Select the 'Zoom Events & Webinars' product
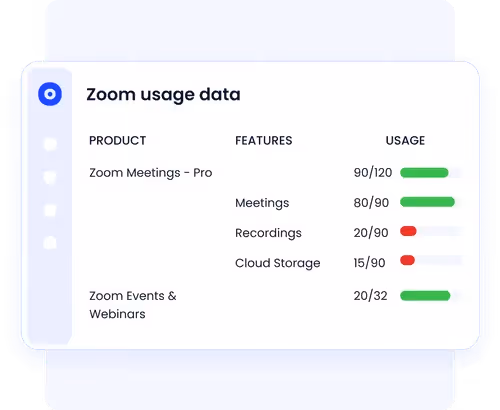Viewport: 500px width, 410px height. click(x=133, y=305)
